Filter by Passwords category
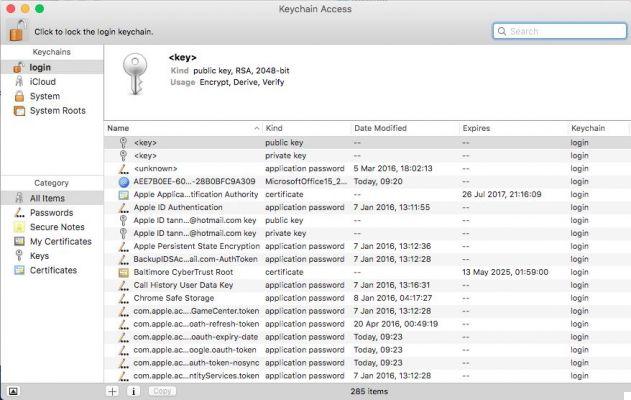 pyautogui.click(x=52, y=212)
